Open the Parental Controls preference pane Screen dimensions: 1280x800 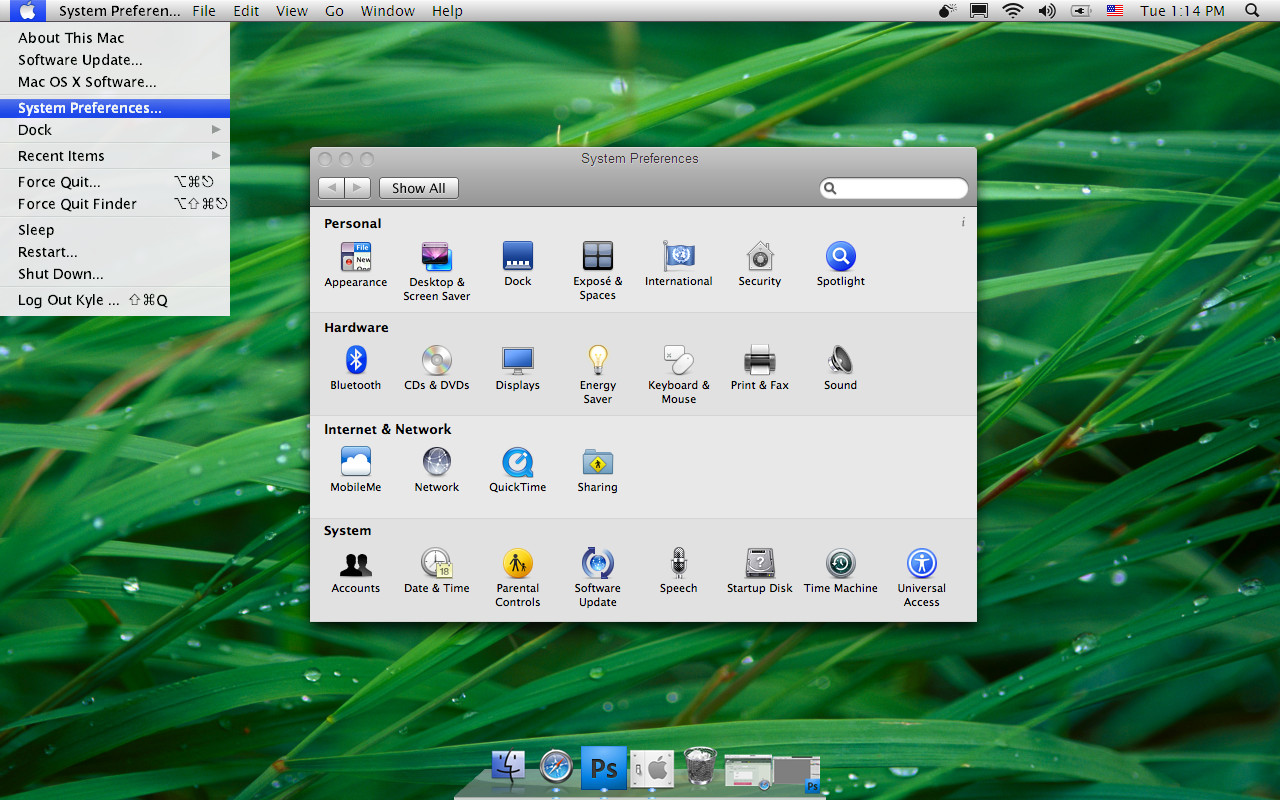click(x=517, y=563)
